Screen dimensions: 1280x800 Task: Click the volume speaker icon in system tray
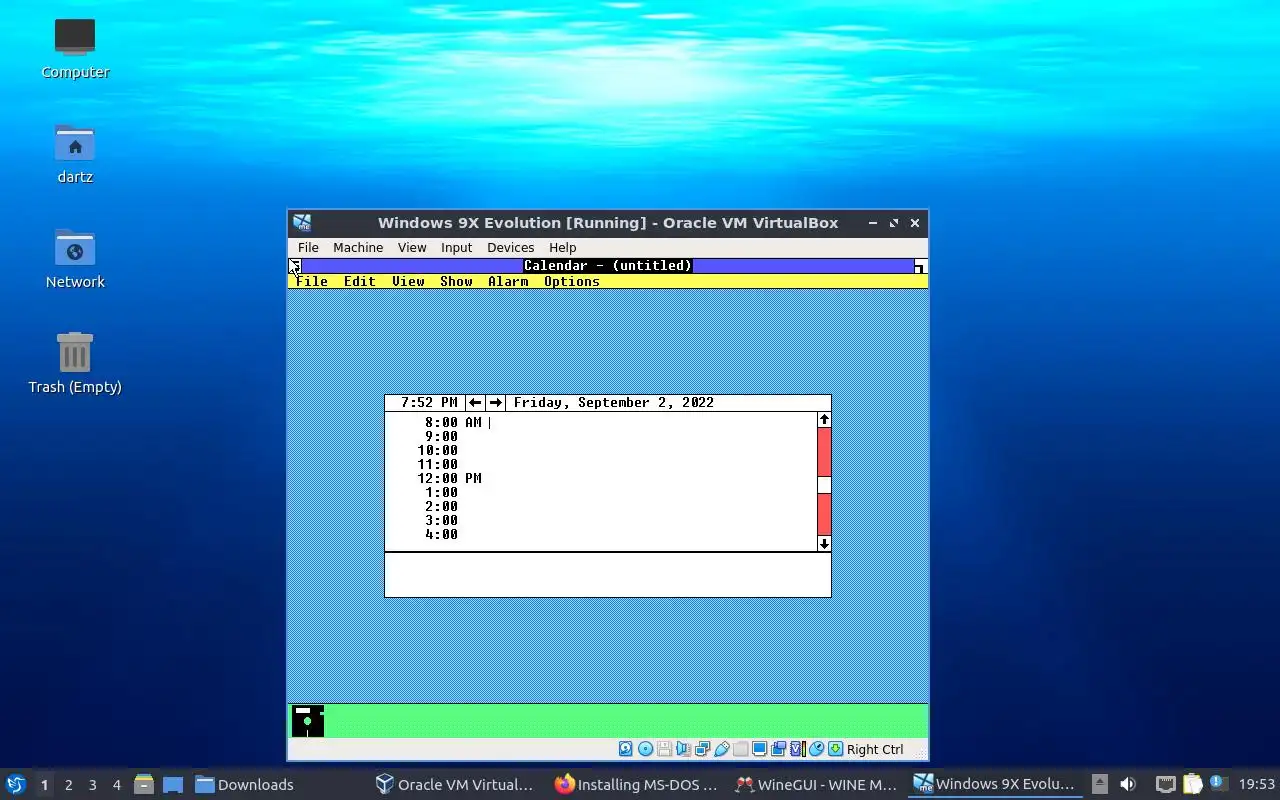coord(1128,784)
